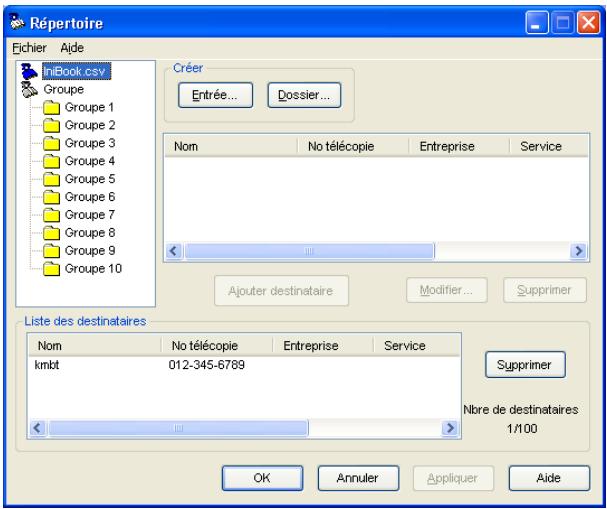Sort upper list by No télécopie column
The image size is (607, 509).
point(353,146)
